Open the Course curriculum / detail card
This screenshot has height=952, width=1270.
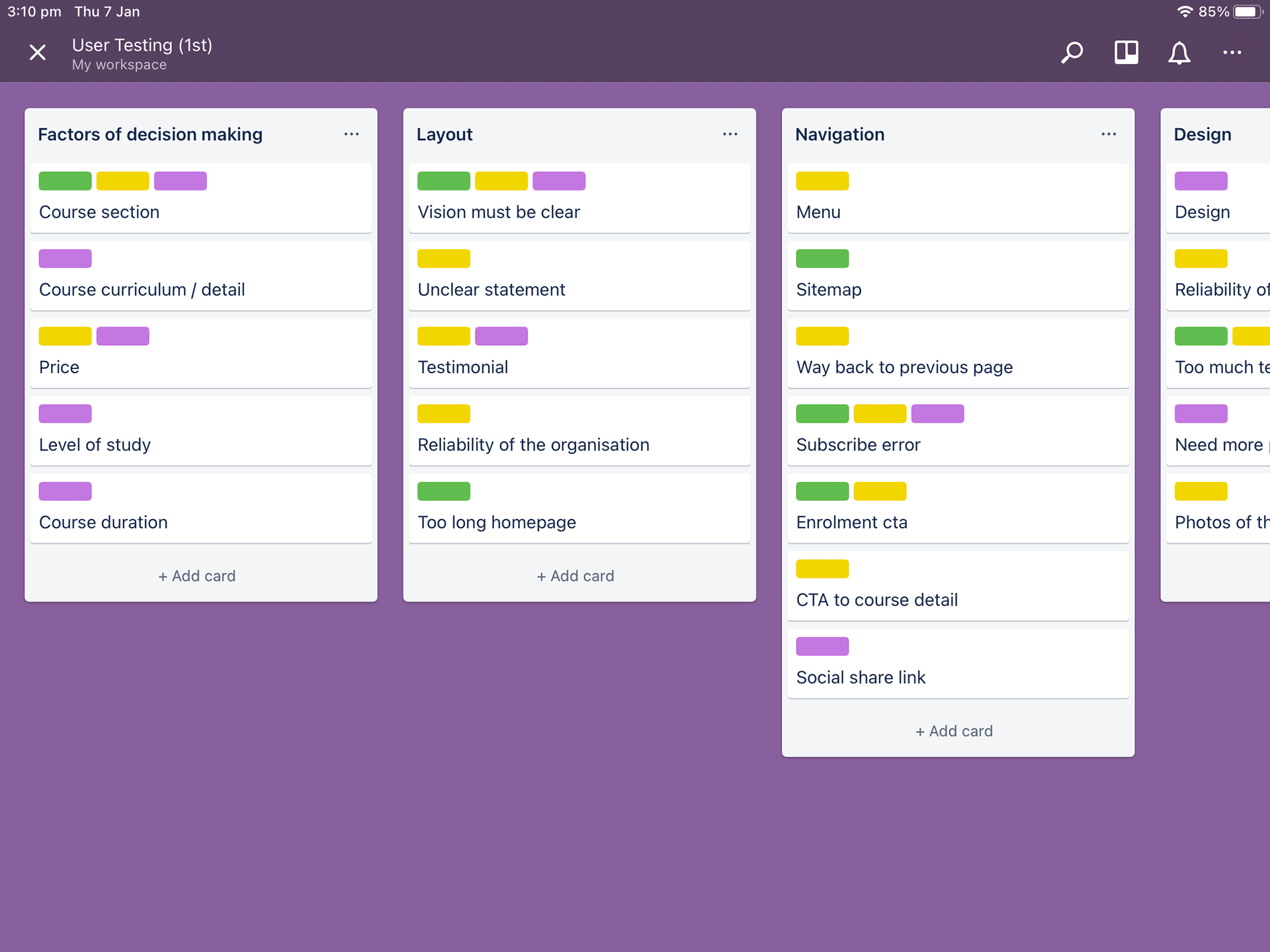tap(200, 290)
